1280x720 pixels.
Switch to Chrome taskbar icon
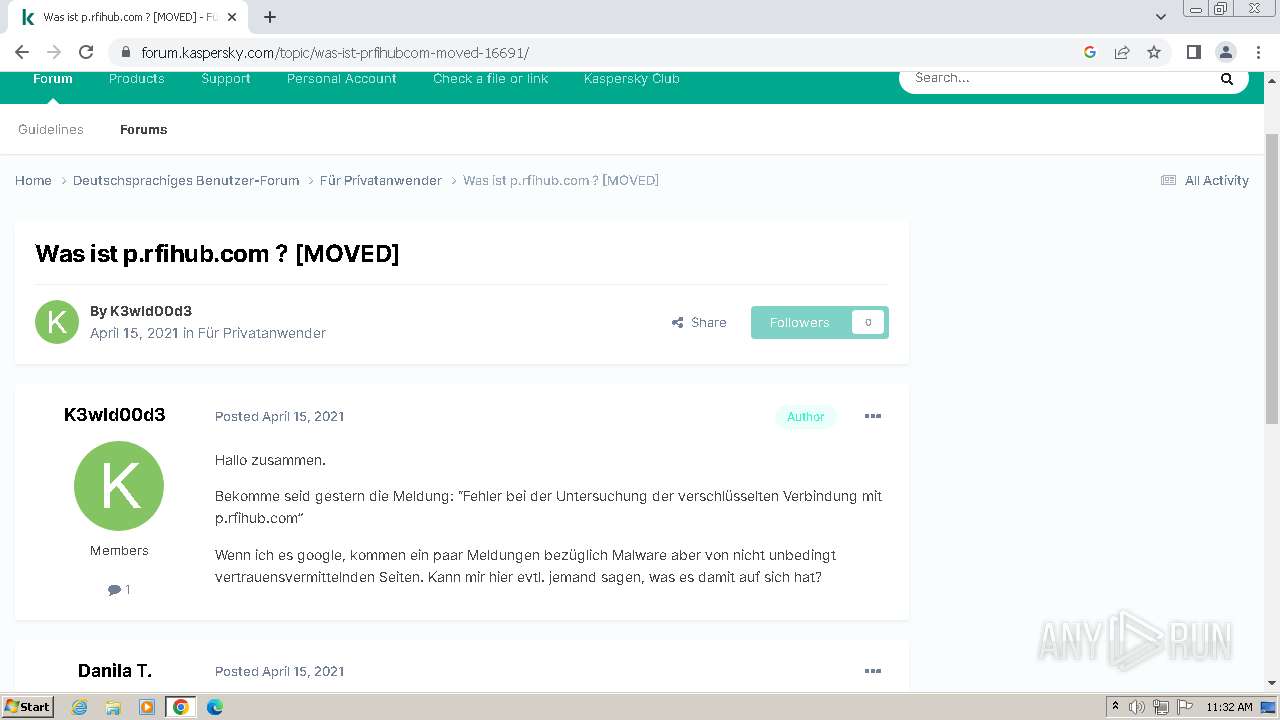coord(181,707)
